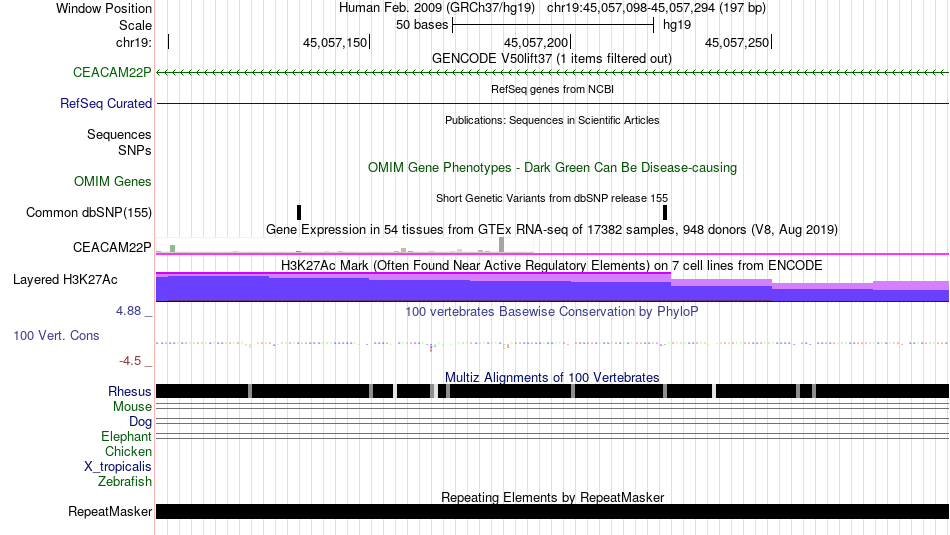
Task: Open H3K27Ac Mark ENCODE track title
Action: point(552,265)
